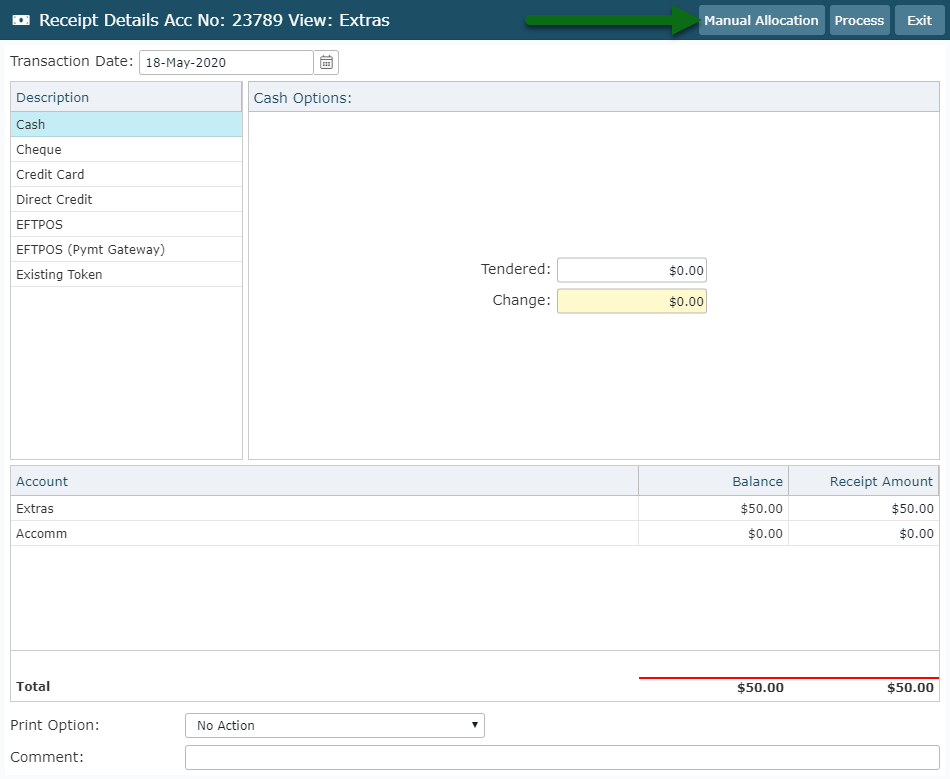Click the Description column header
The width and height of the screenshot is (950, 779).
click(x=126, y=98)
